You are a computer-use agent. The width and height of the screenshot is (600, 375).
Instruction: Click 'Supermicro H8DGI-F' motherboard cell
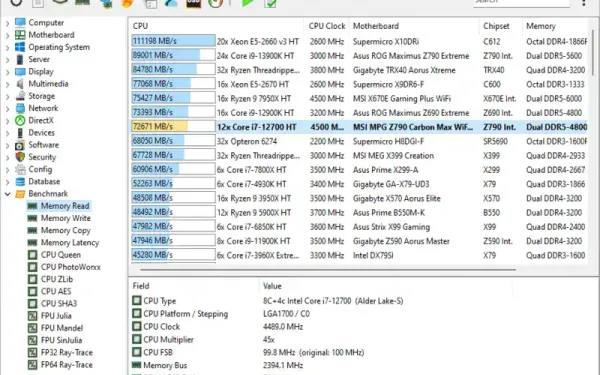pyautogui.click(x=388, y=141)
